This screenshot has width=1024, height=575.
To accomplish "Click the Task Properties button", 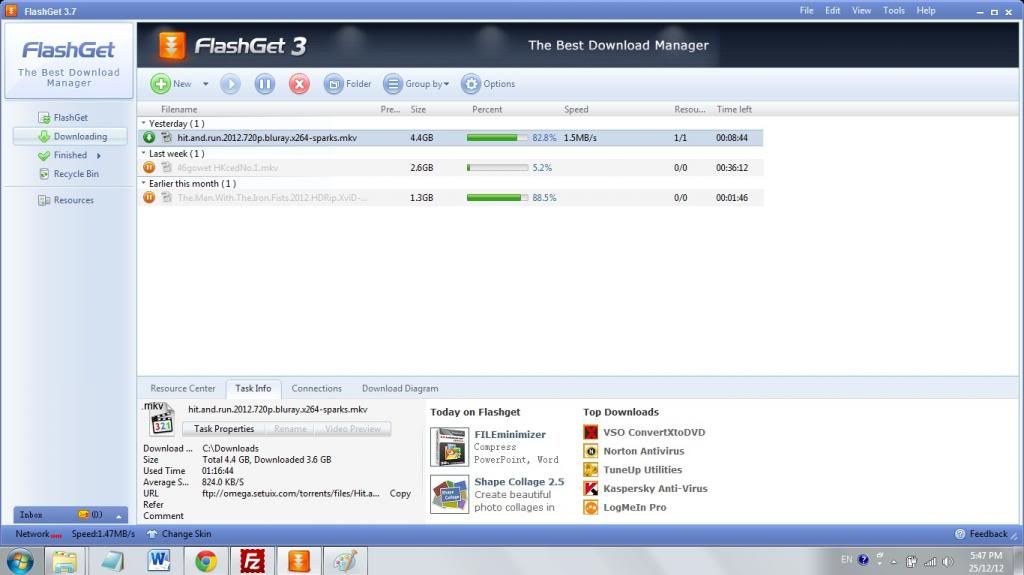I will pyautogui.click(x=224, y=429).
